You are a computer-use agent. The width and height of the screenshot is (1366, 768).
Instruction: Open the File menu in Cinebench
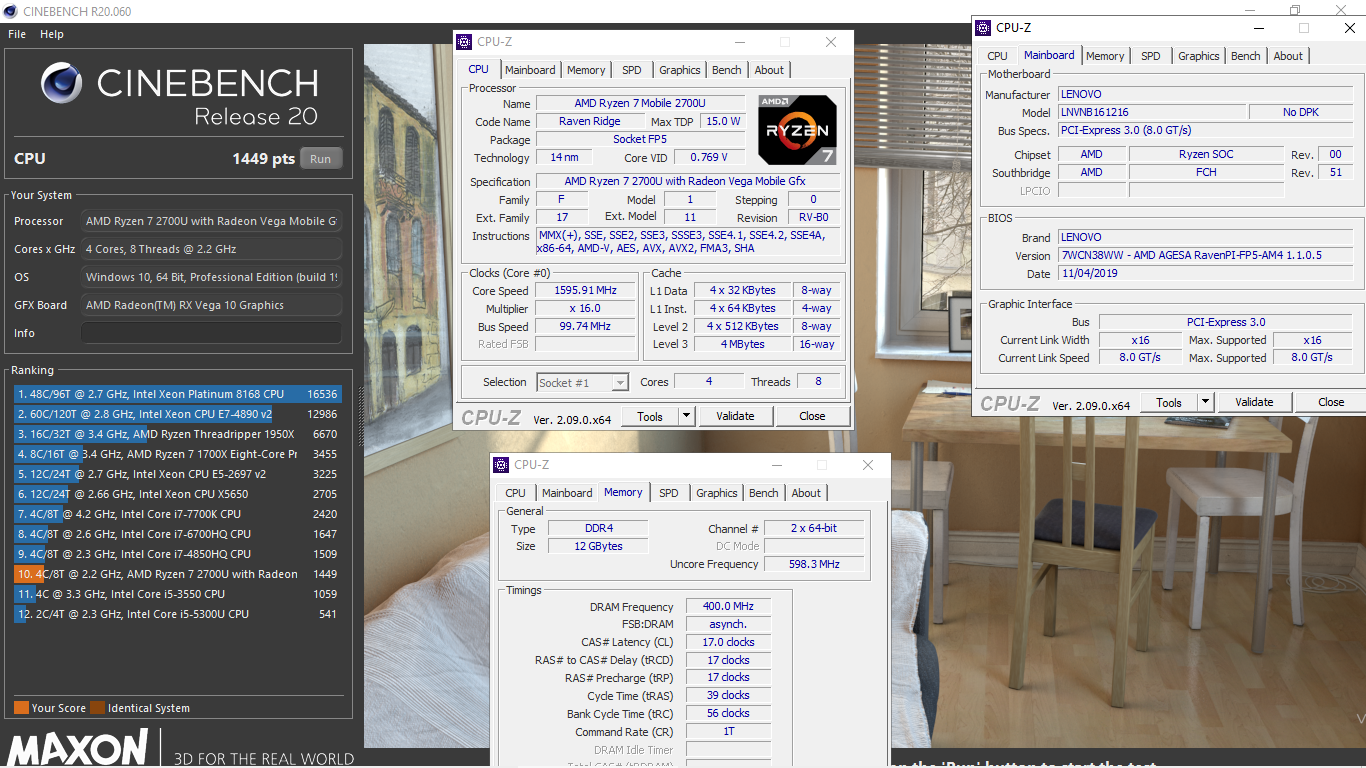[17, 34]
